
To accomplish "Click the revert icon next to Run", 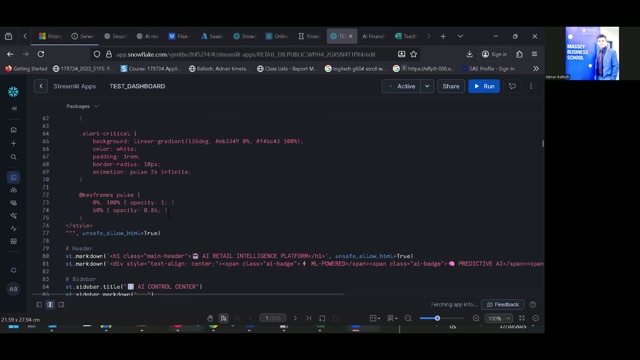I will click(512, 86).
